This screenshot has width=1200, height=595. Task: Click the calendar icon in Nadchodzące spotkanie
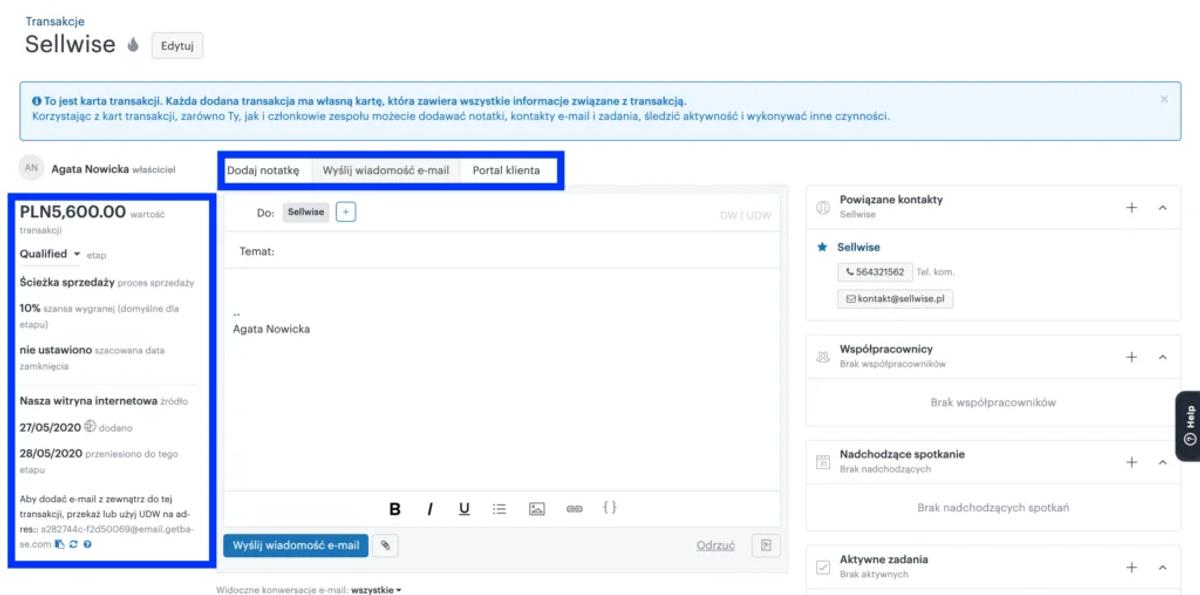823,462
